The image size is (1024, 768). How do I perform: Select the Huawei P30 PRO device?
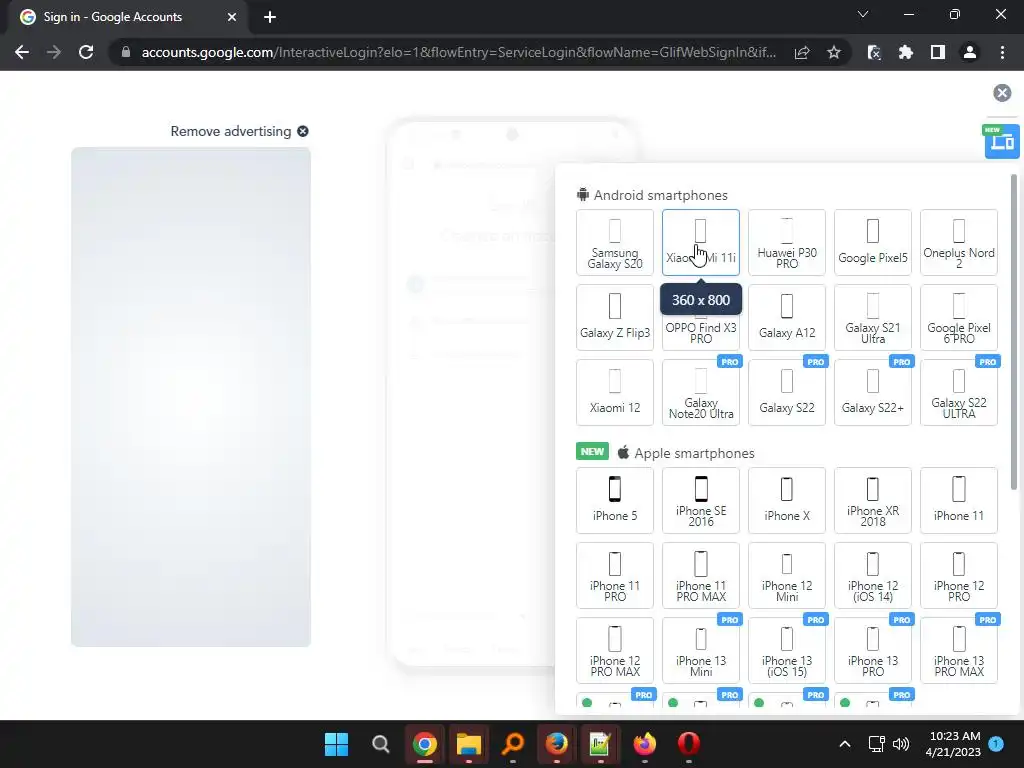coord(787,242)
